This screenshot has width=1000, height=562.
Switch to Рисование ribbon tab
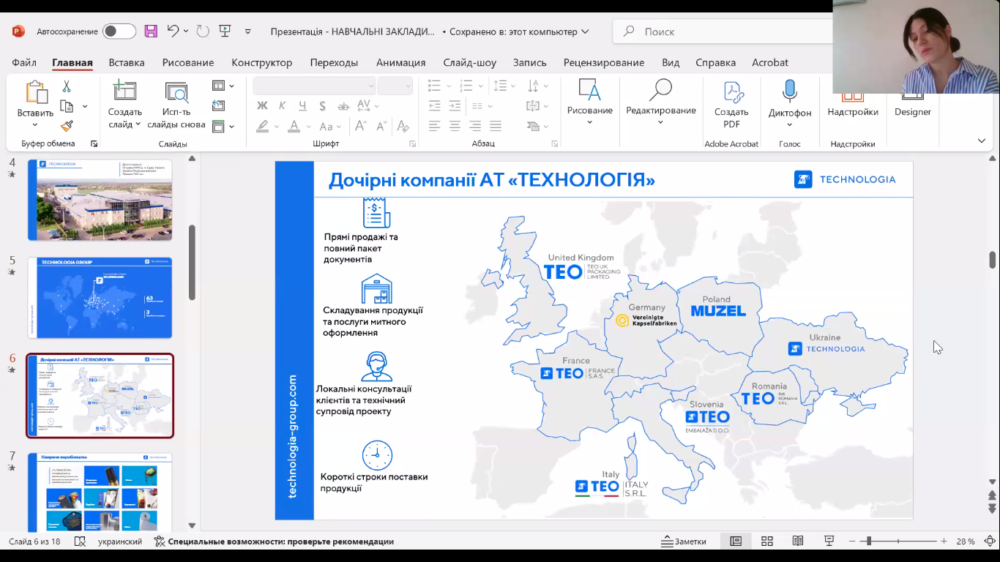click(188, 63)
